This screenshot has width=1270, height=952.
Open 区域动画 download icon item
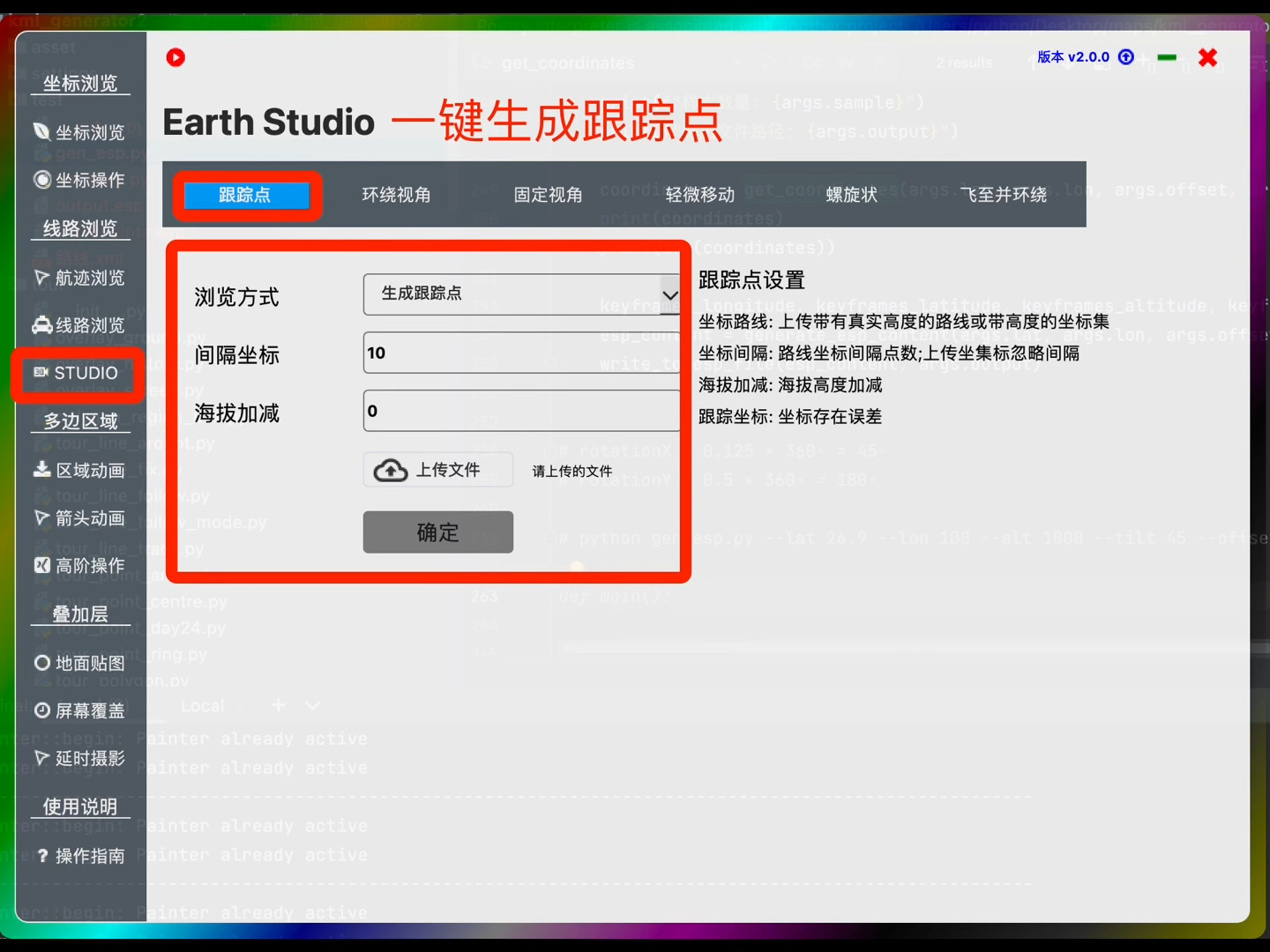click(41, 470)
